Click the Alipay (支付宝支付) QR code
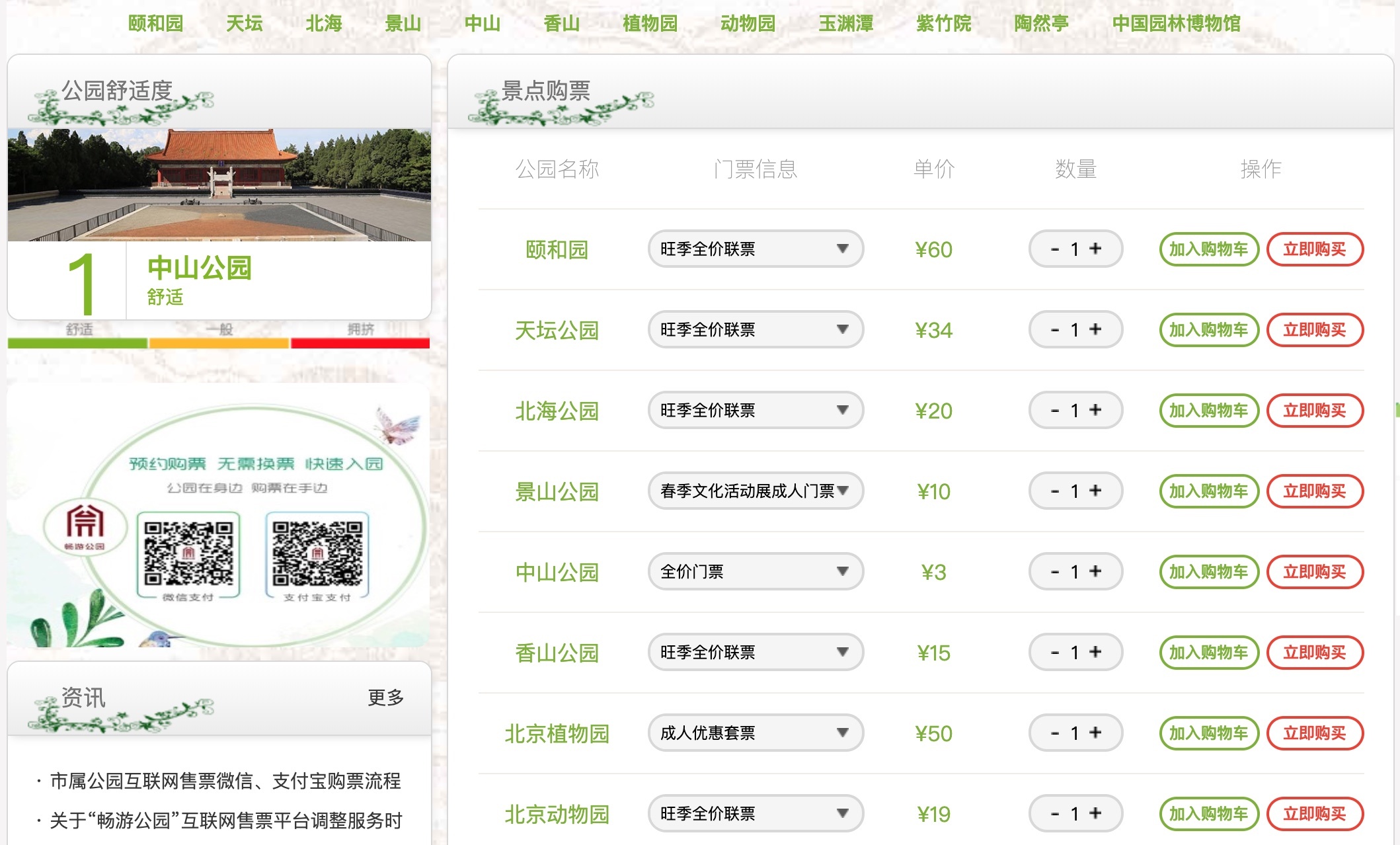Screen dimensions: 1400x845 317,553
